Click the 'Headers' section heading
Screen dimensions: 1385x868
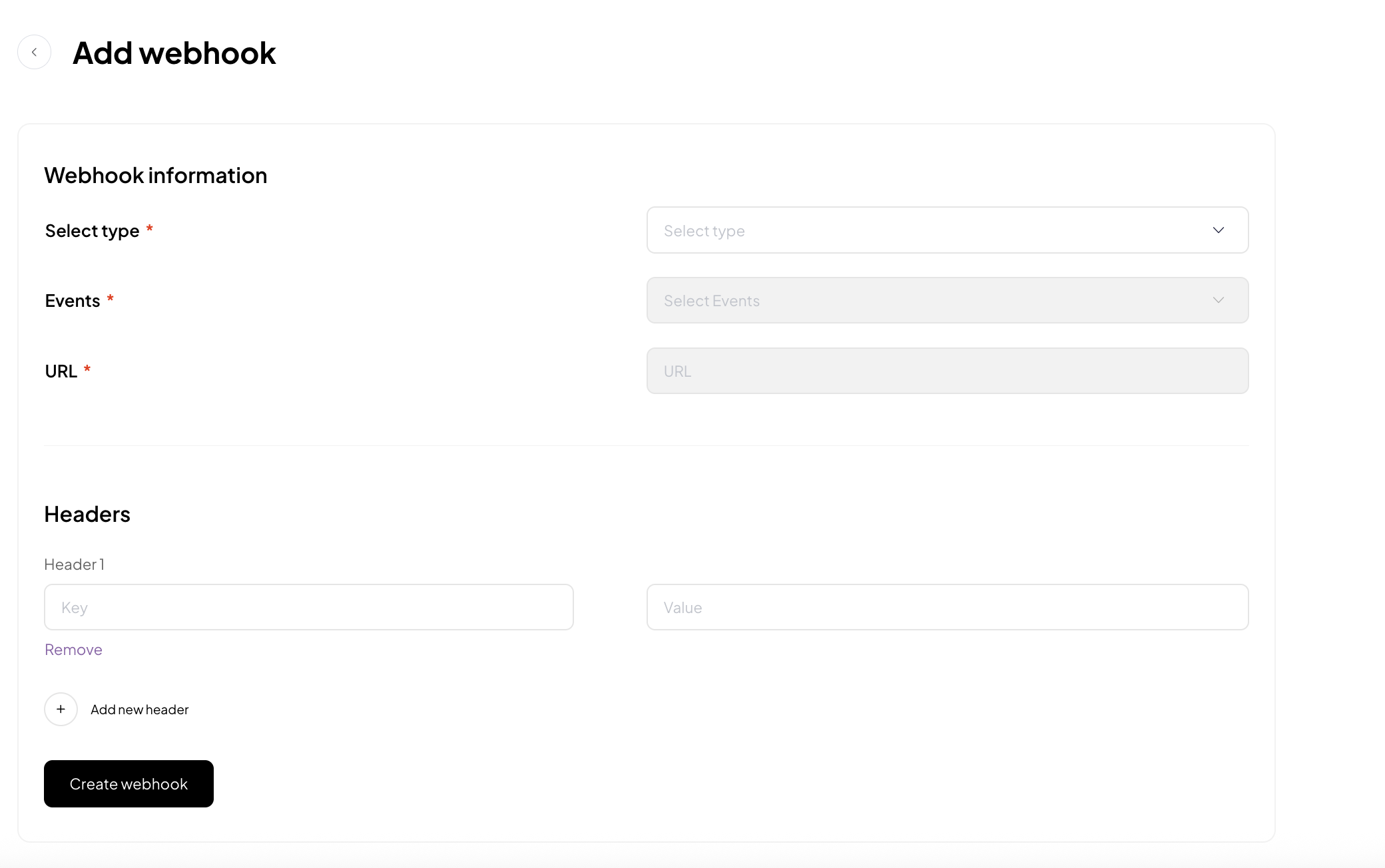(x=87, y=515)
